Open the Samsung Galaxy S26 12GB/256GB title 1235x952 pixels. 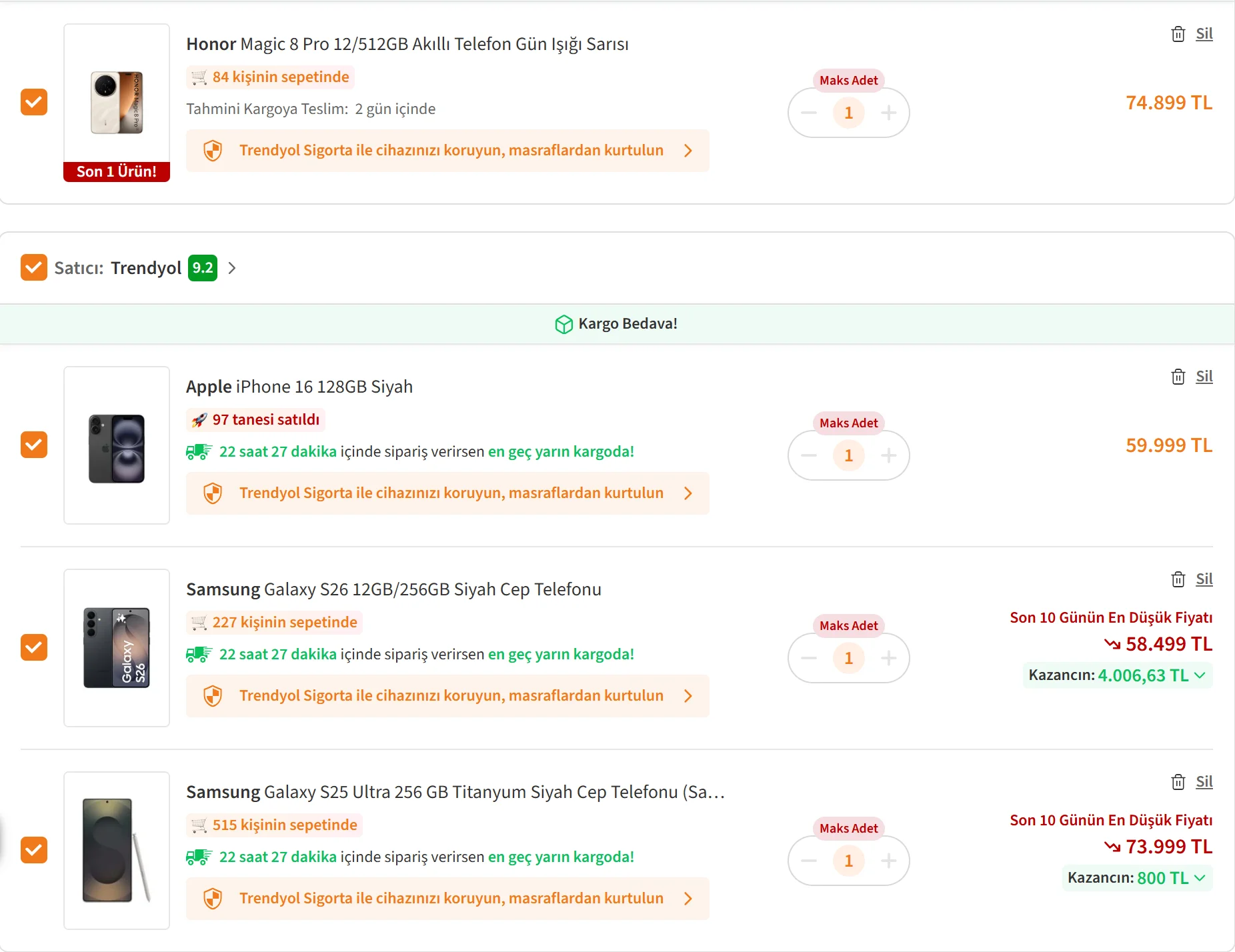[393, 589]
